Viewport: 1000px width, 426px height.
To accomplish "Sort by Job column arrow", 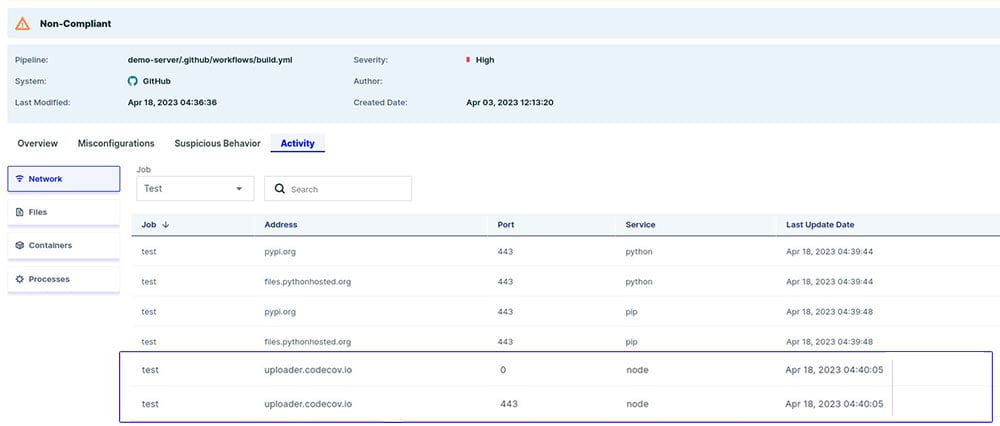I will pyautogui.click(x=166, y=225).
